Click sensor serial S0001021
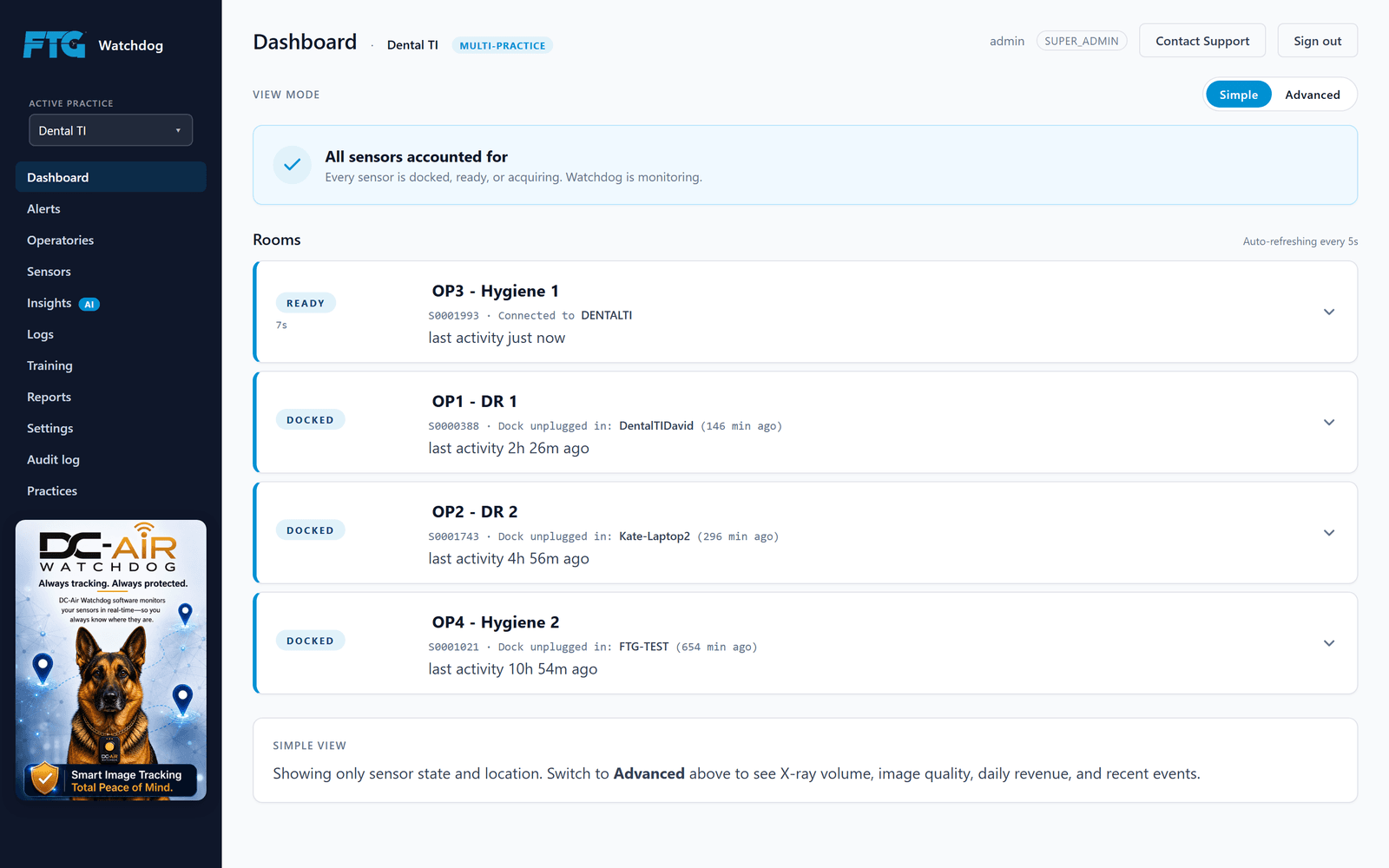 coord(453,647)
